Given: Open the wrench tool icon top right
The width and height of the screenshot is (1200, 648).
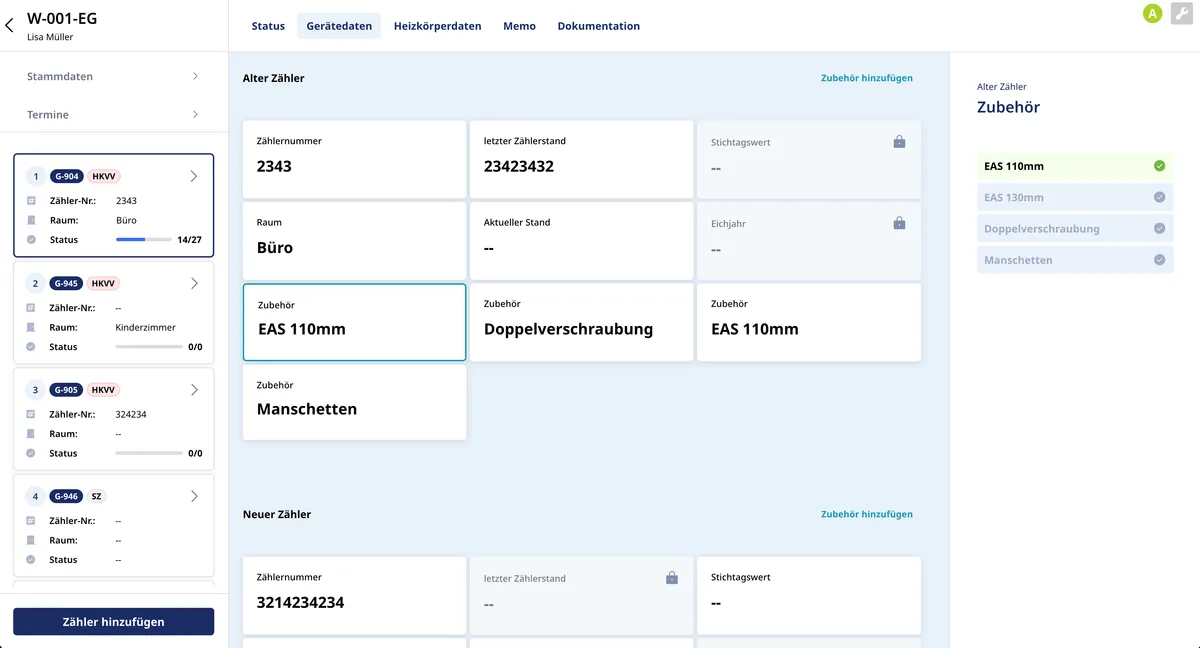Looking at the screenshot, I should coord(1184,13).
